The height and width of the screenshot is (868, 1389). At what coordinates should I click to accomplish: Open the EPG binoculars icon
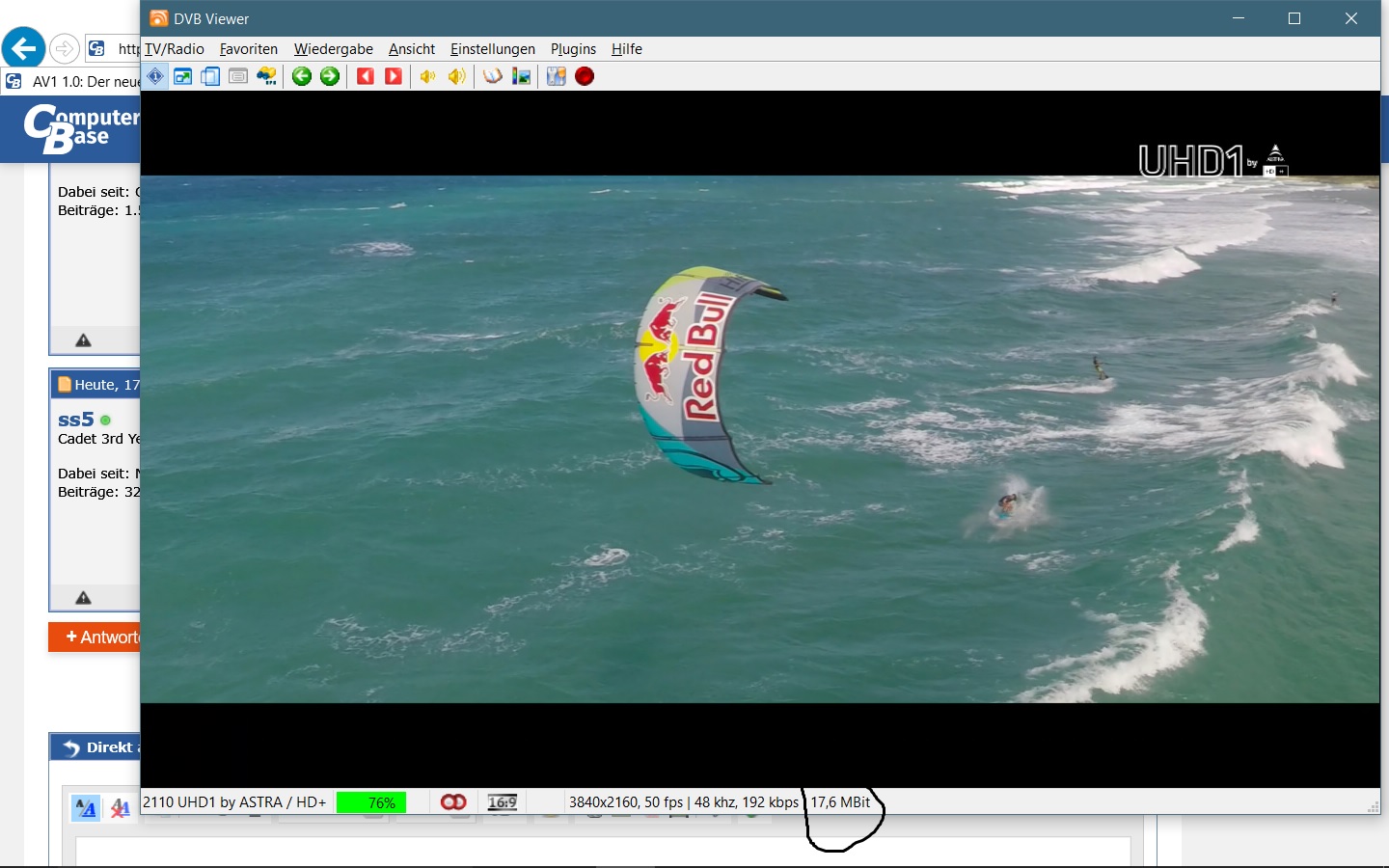(266, 76)
